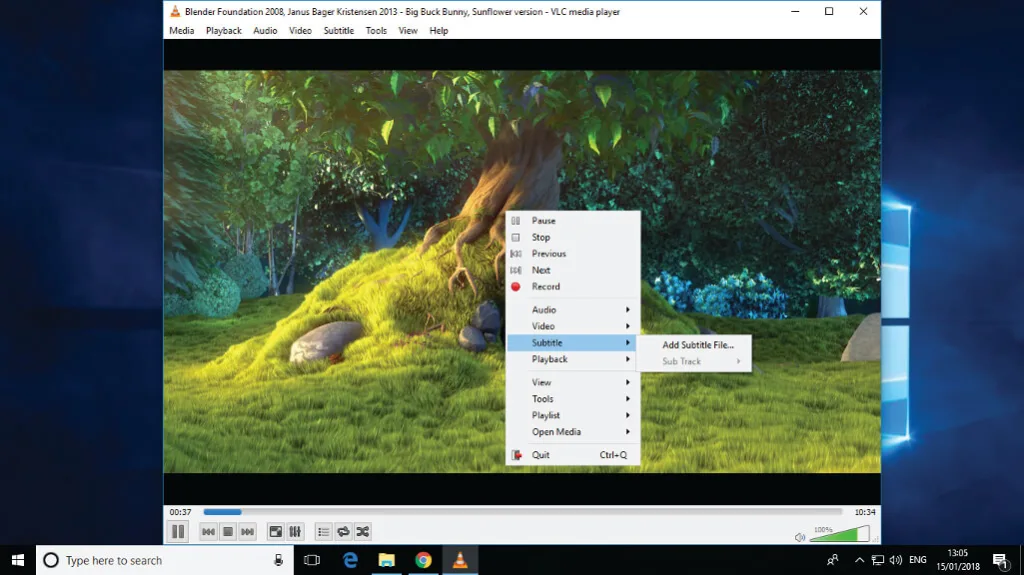1024x575 pixels.
Task: Open the View menu in menu bar
Action: 408,31
